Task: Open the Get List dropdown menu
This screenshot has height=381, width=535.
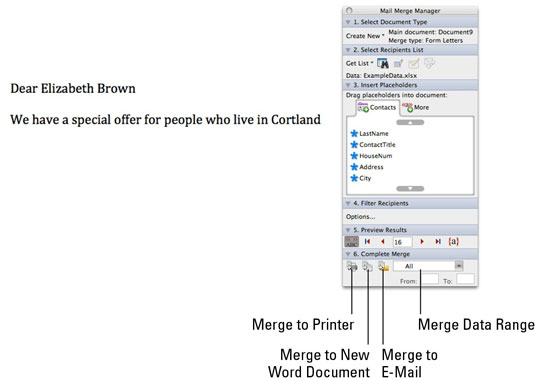Action: coord(359,63)
